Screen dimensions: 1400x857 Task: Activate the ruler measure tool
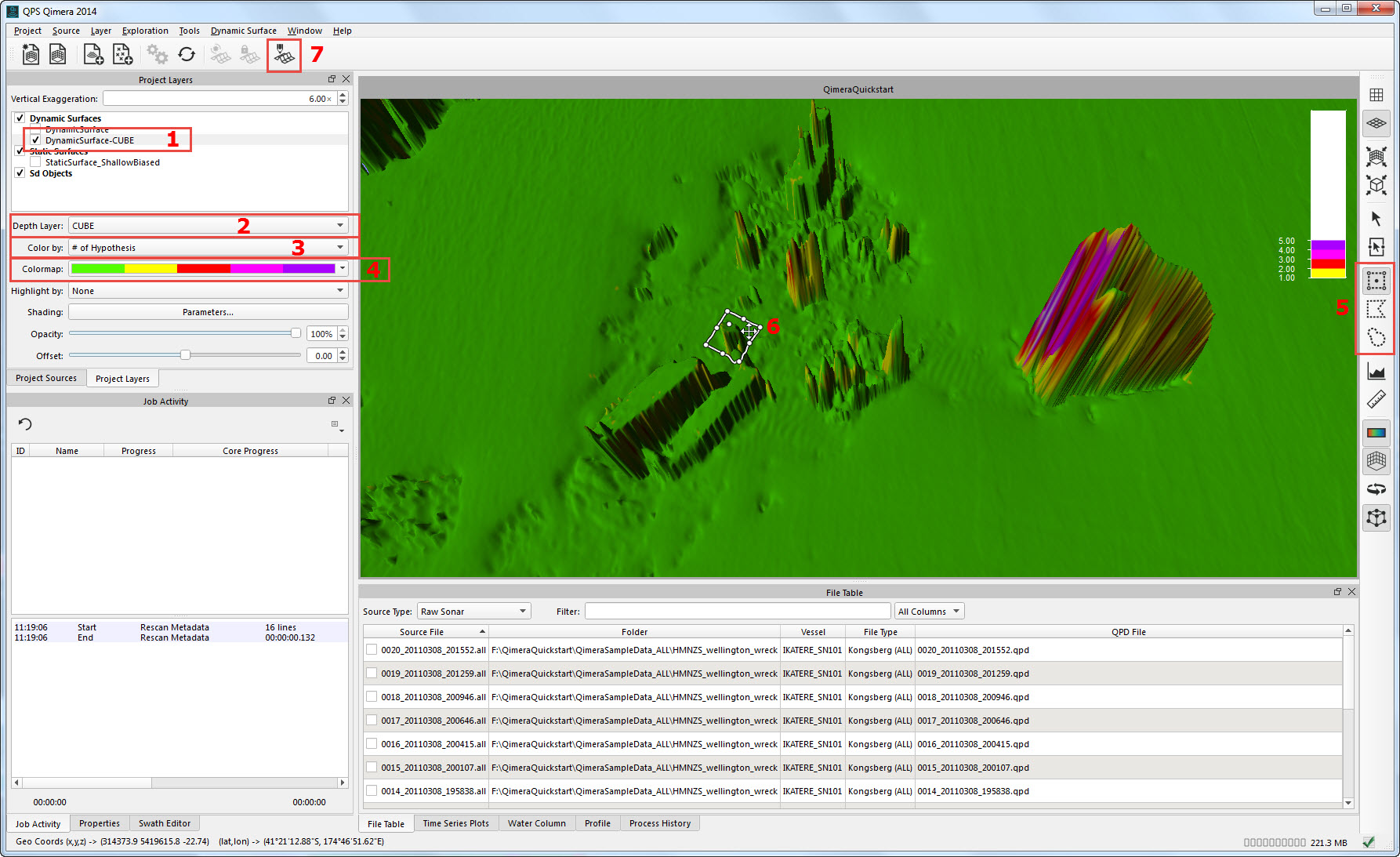[1376, 400]
